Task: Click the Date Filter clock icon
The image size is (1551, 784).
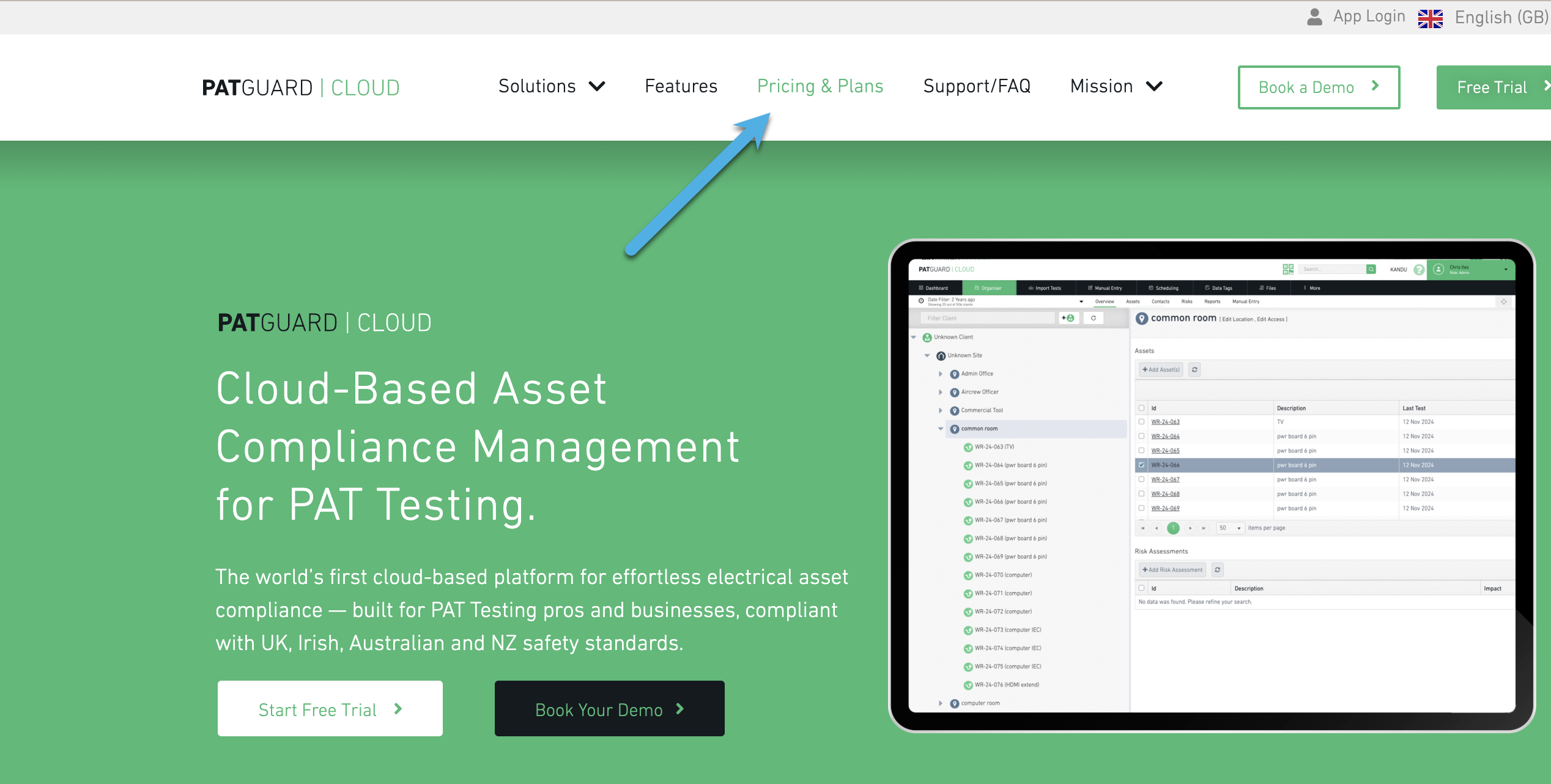Action: point(921,301)
